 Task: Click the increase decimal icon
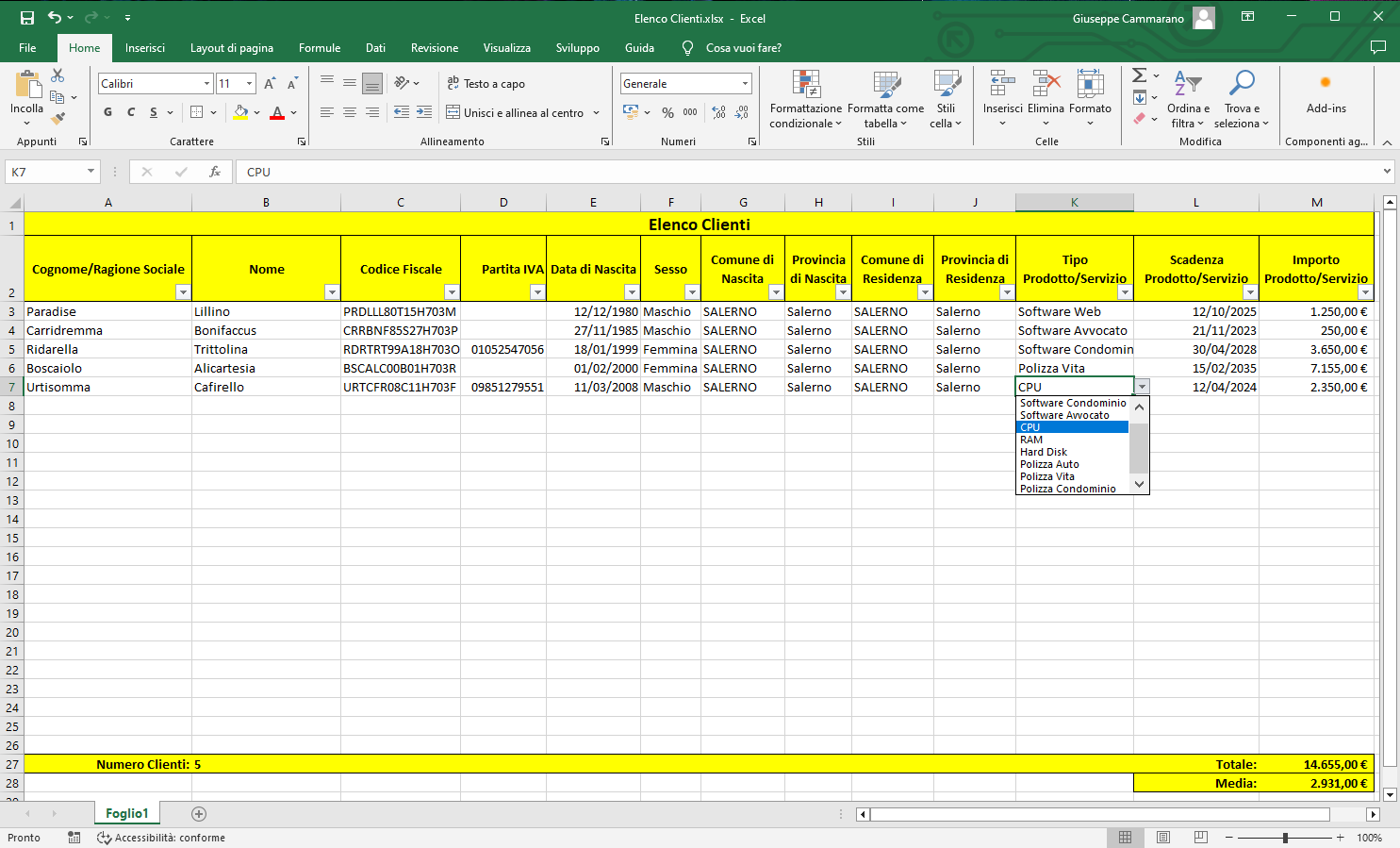click(x=719, y=112)
